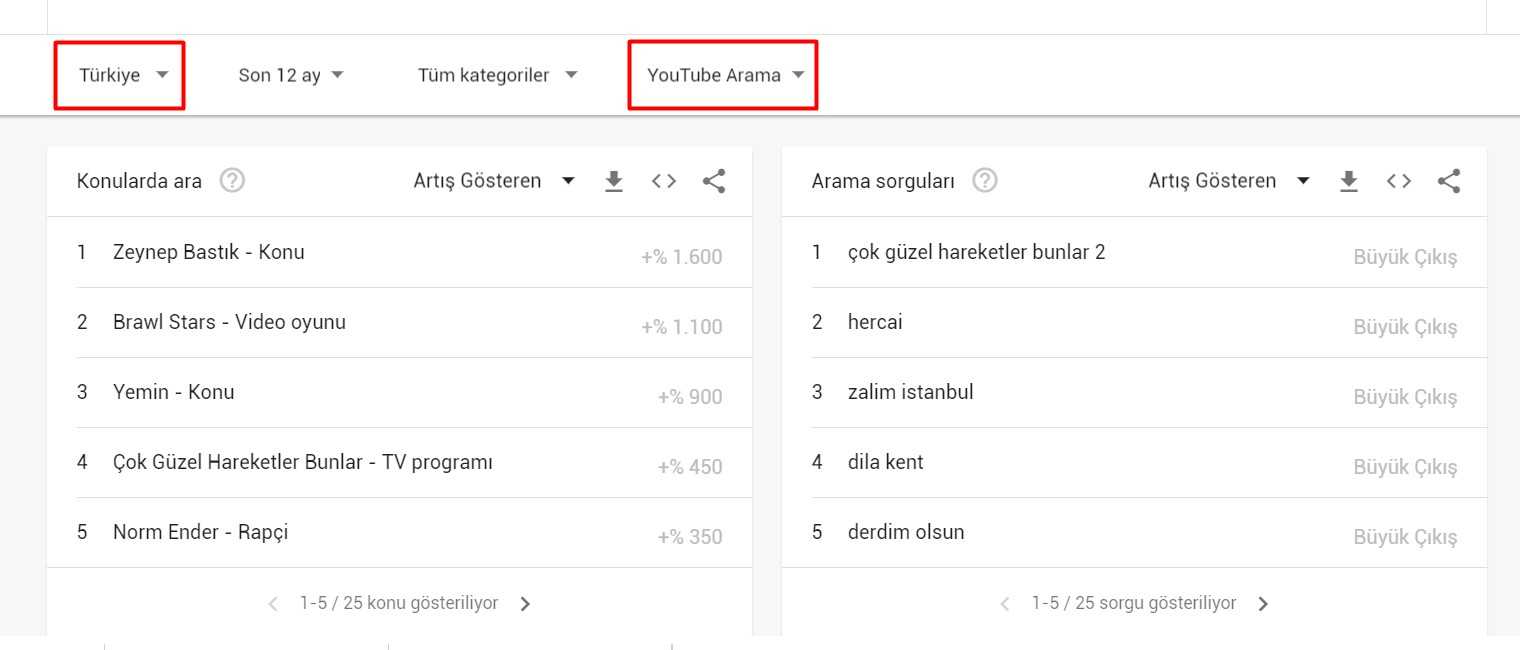This screenshot has height=650, width=1520.
Task: Download the Arama sorguları query list
Action: 1348,181
